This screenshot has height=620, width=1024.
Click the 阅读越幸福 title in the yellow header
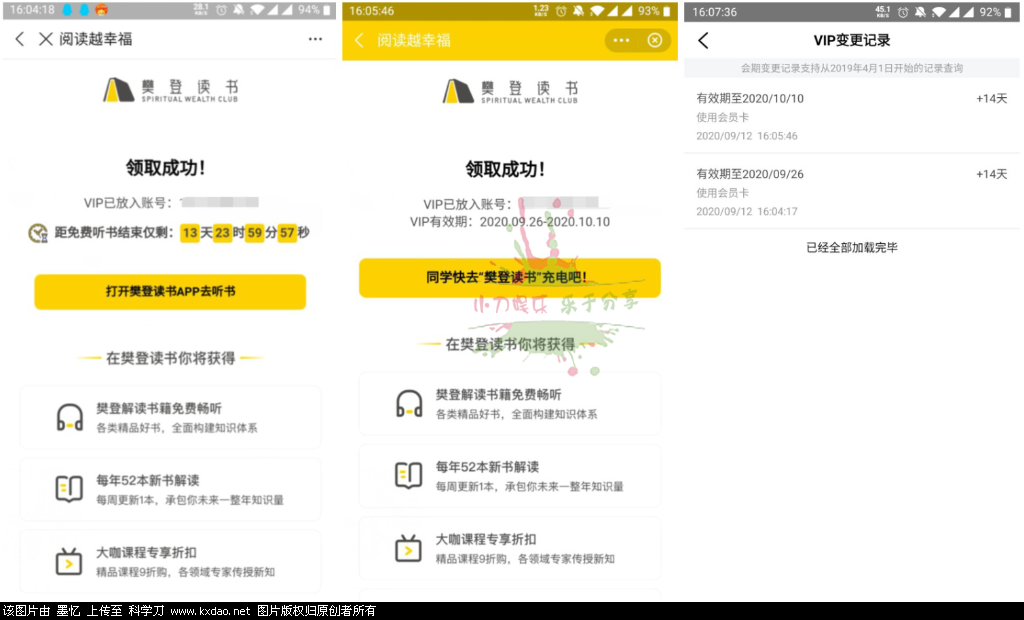(x=414, y=41)
